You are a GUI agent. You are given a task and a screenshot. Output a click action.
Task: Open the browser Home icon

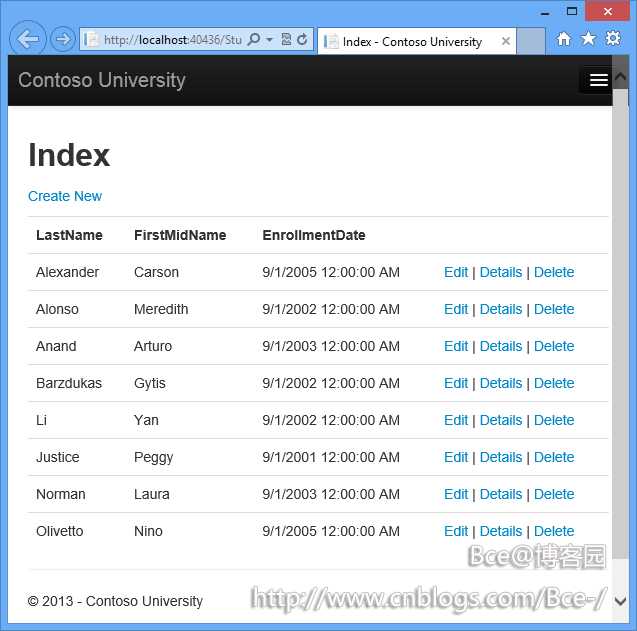click(563, 39)
